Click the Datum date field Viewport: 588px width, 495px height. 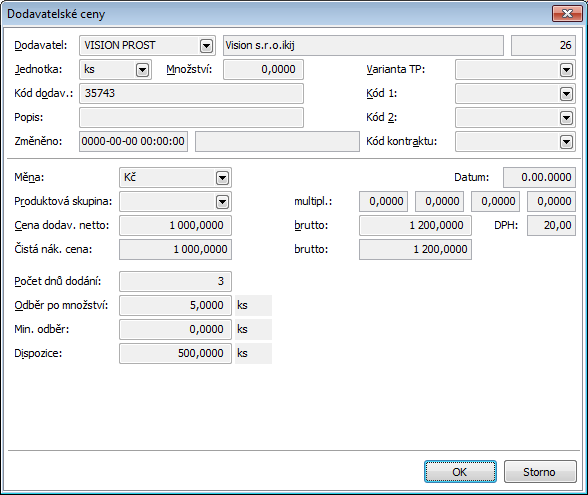[x=539, y=177]
